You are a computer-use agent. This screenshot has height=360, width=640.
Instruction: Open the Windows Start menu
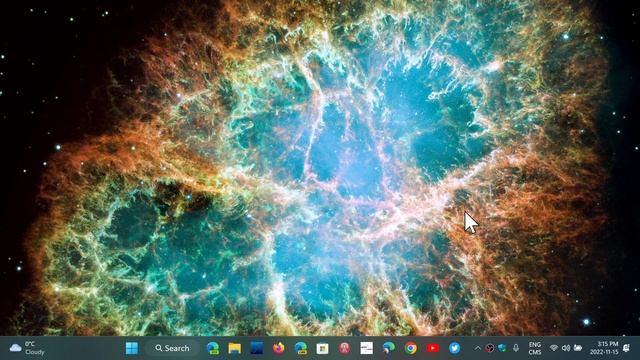click(x=131, y=348)
